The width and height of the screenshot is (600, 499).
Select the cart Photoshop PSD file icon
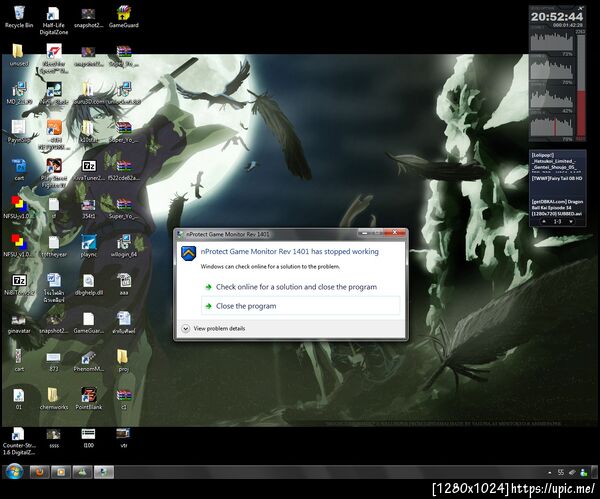19,170
